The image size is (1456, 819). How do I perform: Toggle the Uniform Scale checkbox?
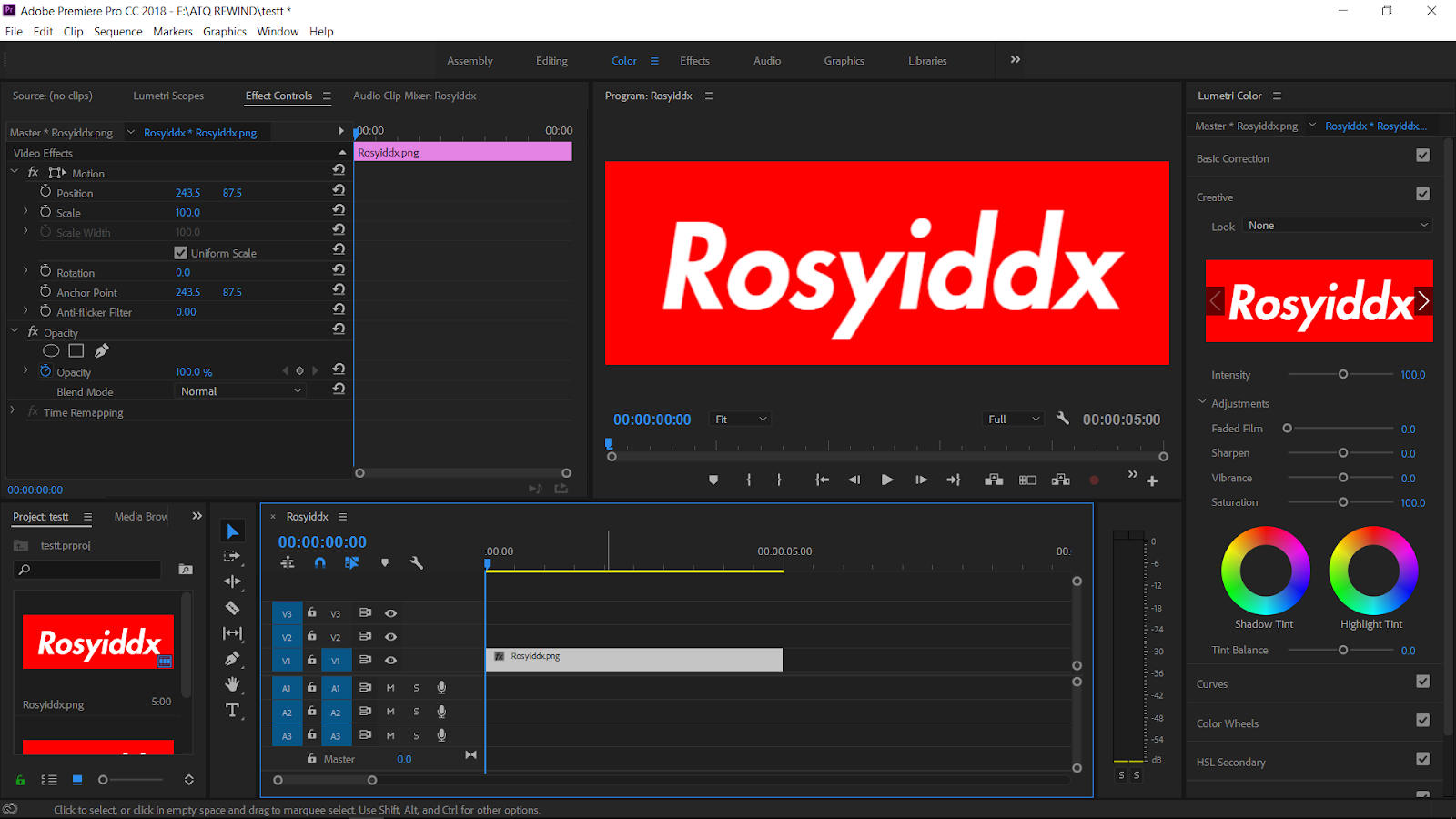coord(180,253)
